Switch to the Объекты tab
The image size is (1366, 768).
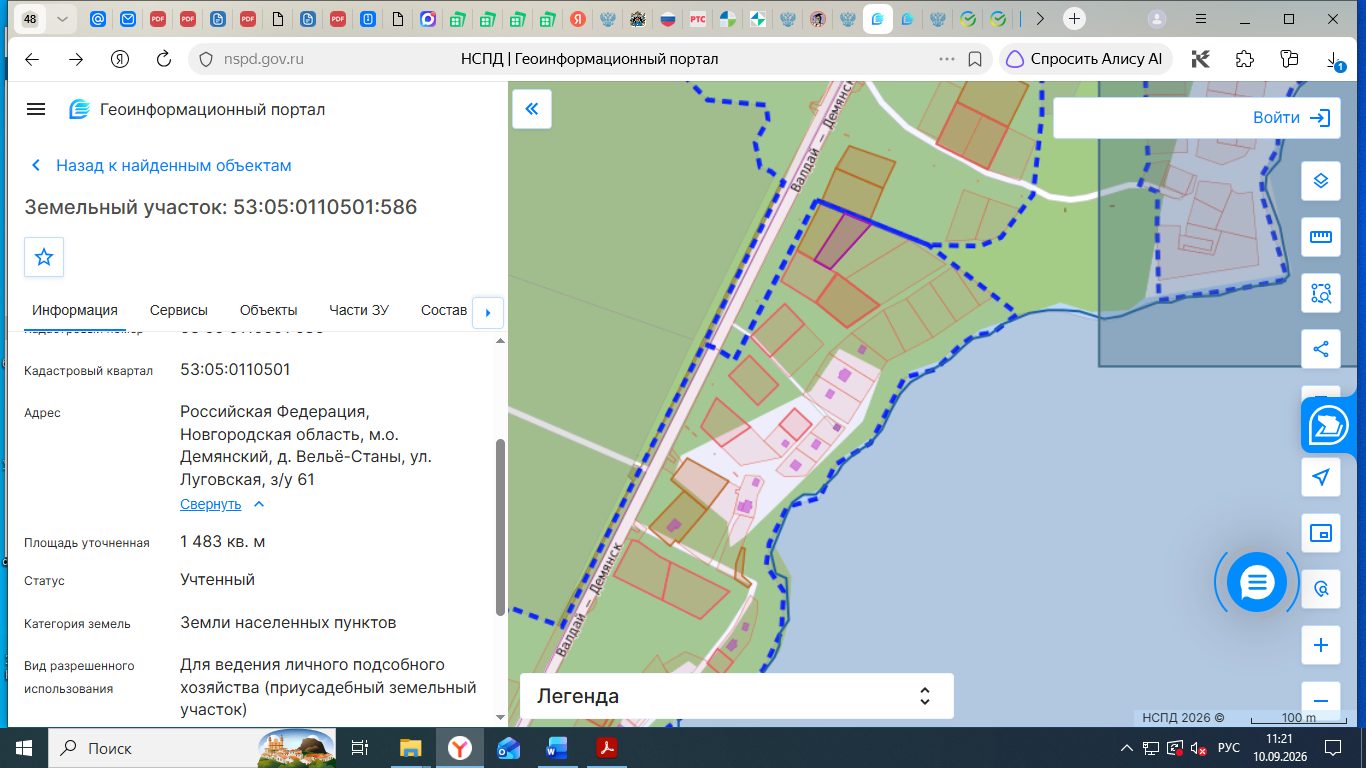(269, 310)
